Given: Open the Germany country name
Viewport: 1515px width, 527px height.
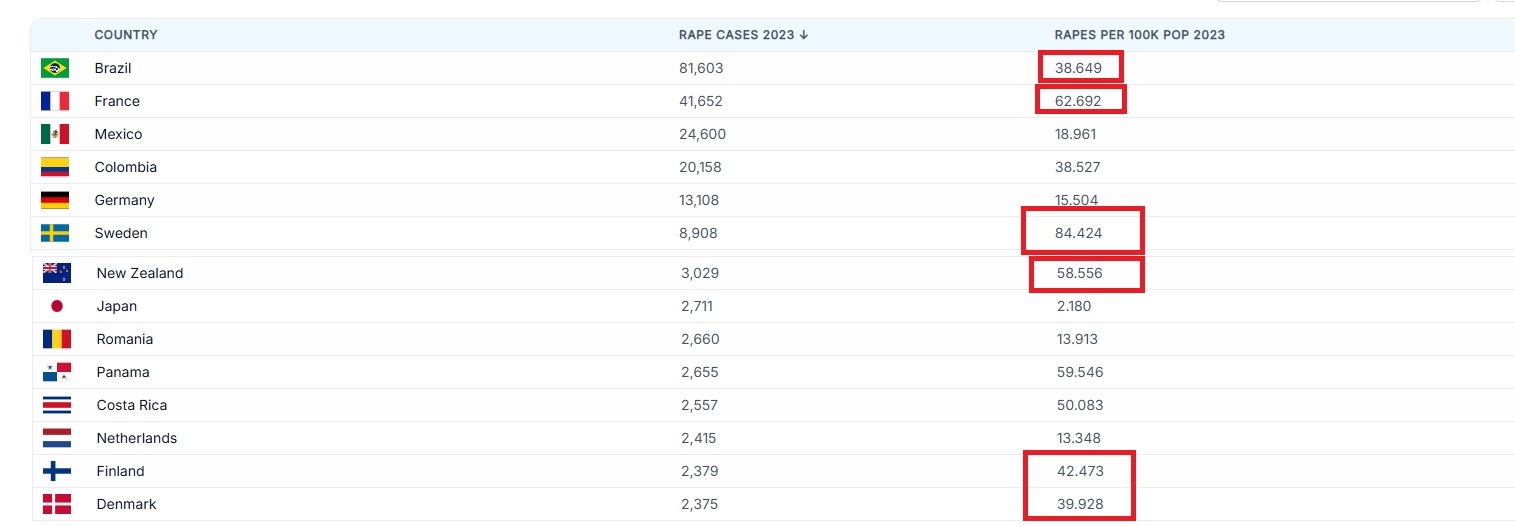Looking at the screenshot, I should [x=124, y=200].
